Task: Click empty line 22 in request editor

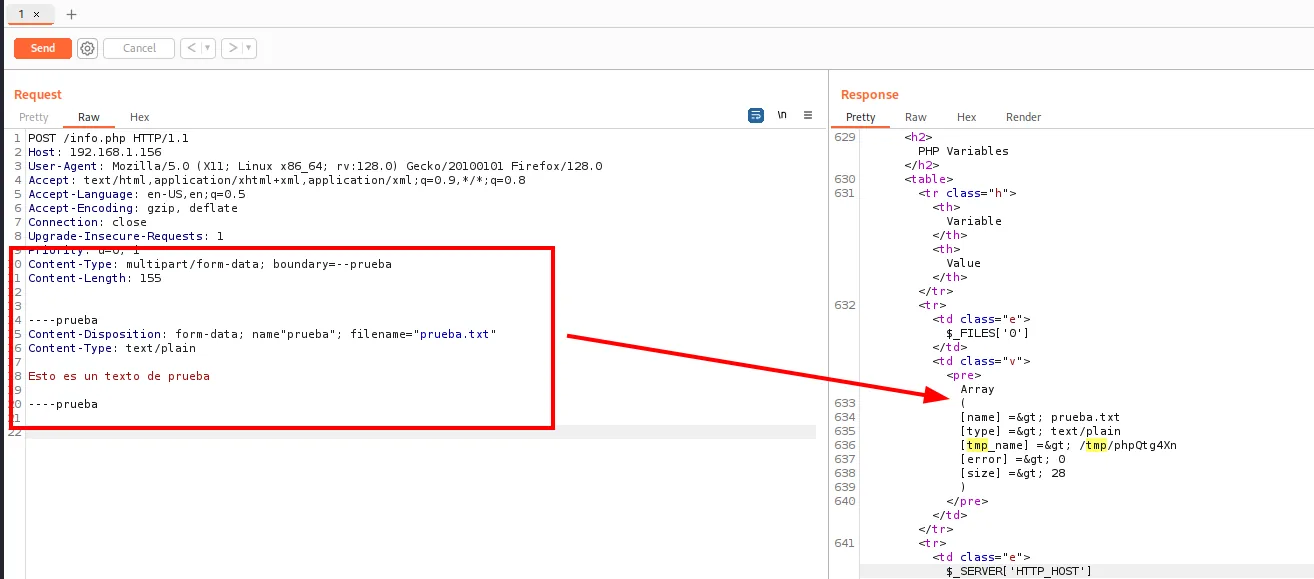Action: click(x=420, y=432)
